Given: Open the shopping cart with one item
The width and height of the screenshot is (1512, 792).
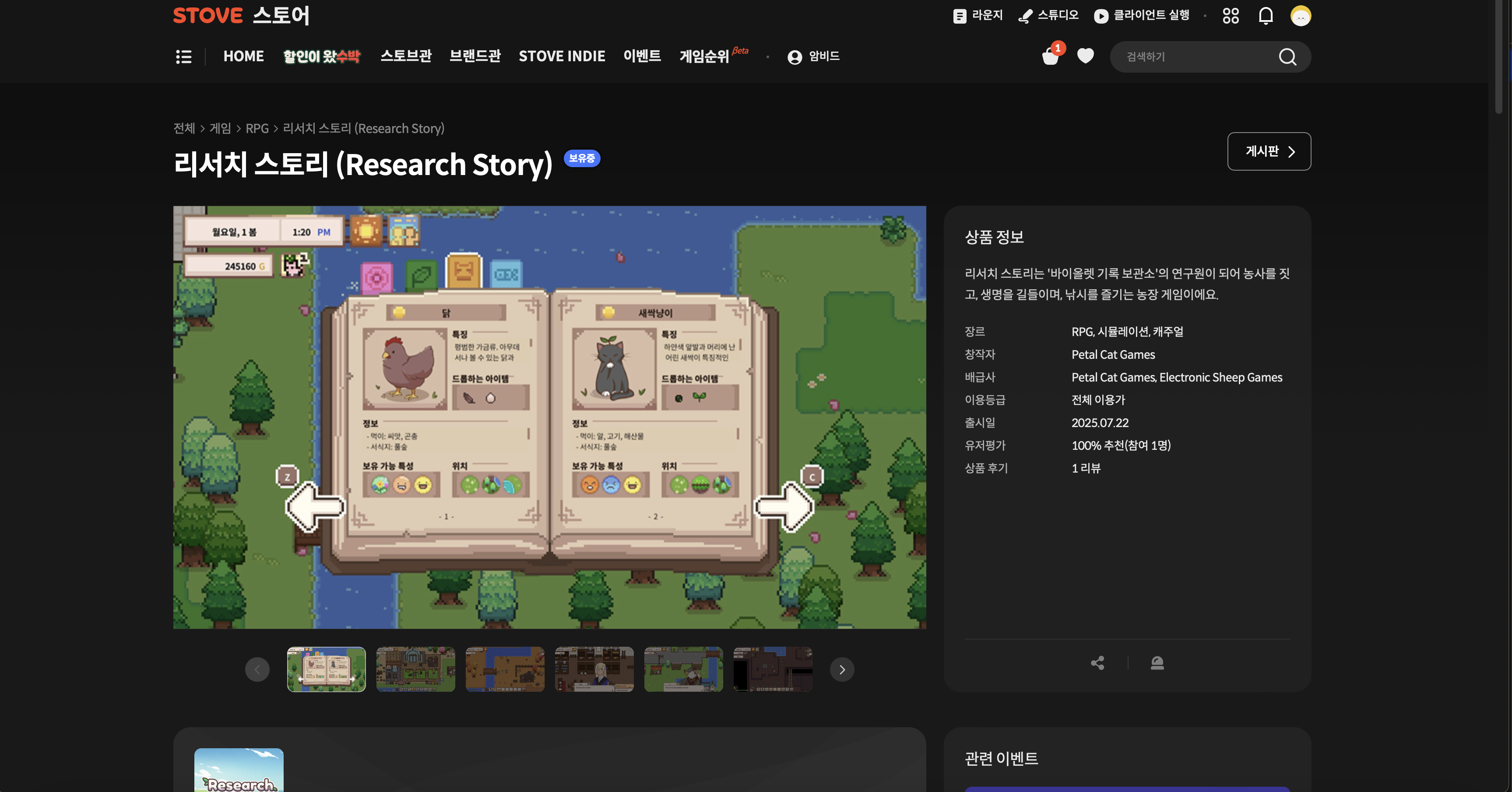Looking at the screenshot, I should click(x=1051, y=56).
